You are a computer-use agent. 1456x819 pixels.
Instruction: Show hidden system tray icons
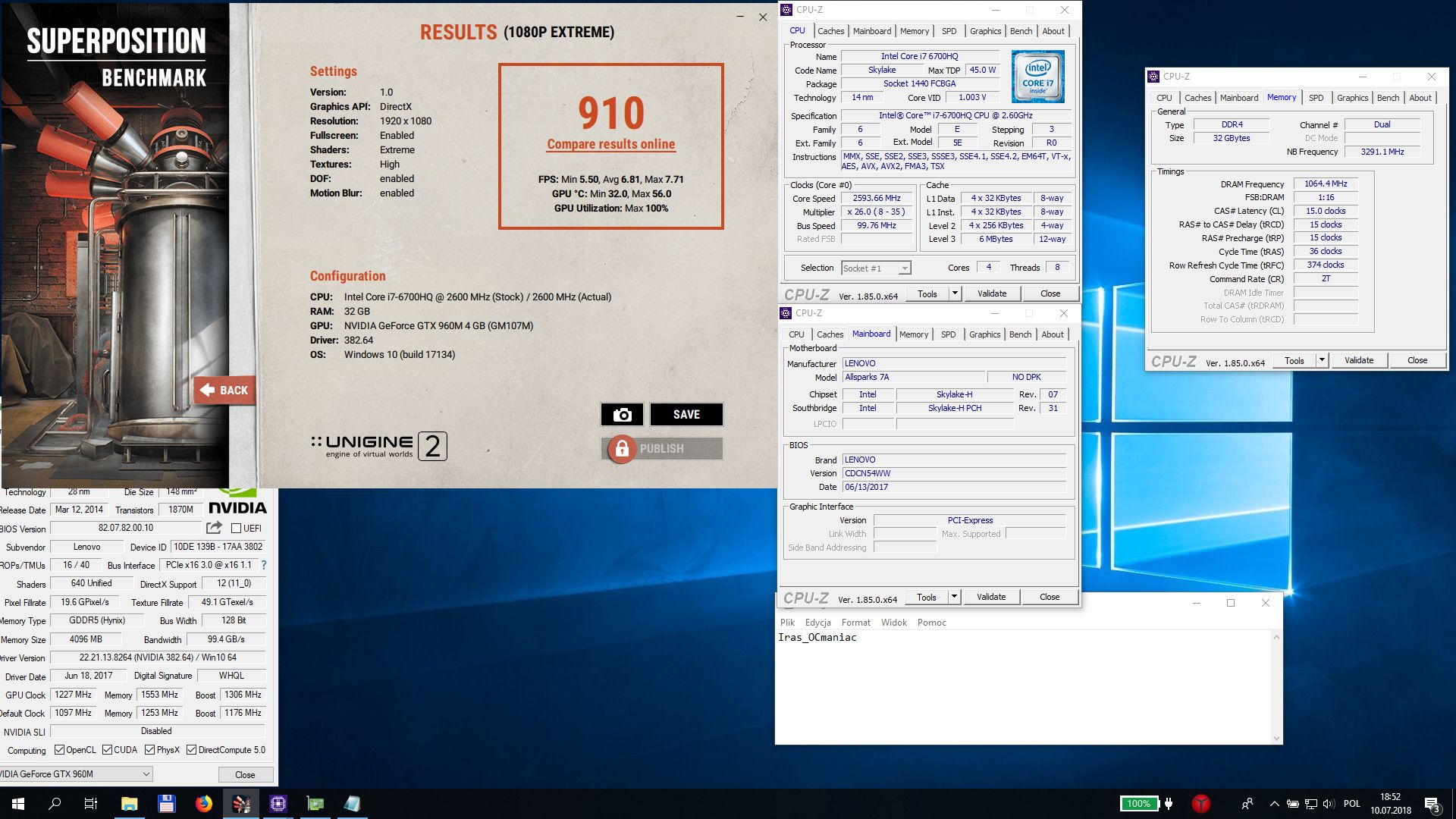1274,804
